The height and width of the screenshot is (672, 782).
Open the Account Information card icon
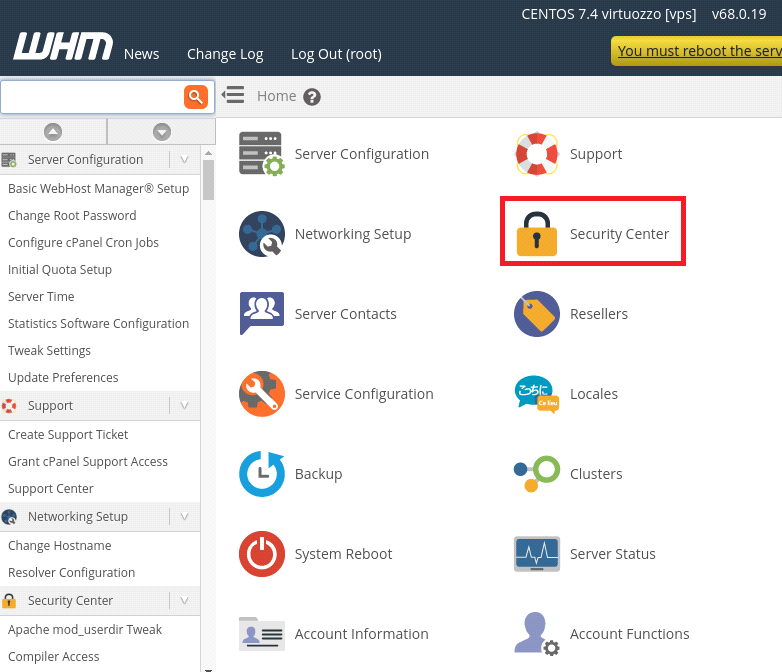pyautogui.click(x=262, y=634)
